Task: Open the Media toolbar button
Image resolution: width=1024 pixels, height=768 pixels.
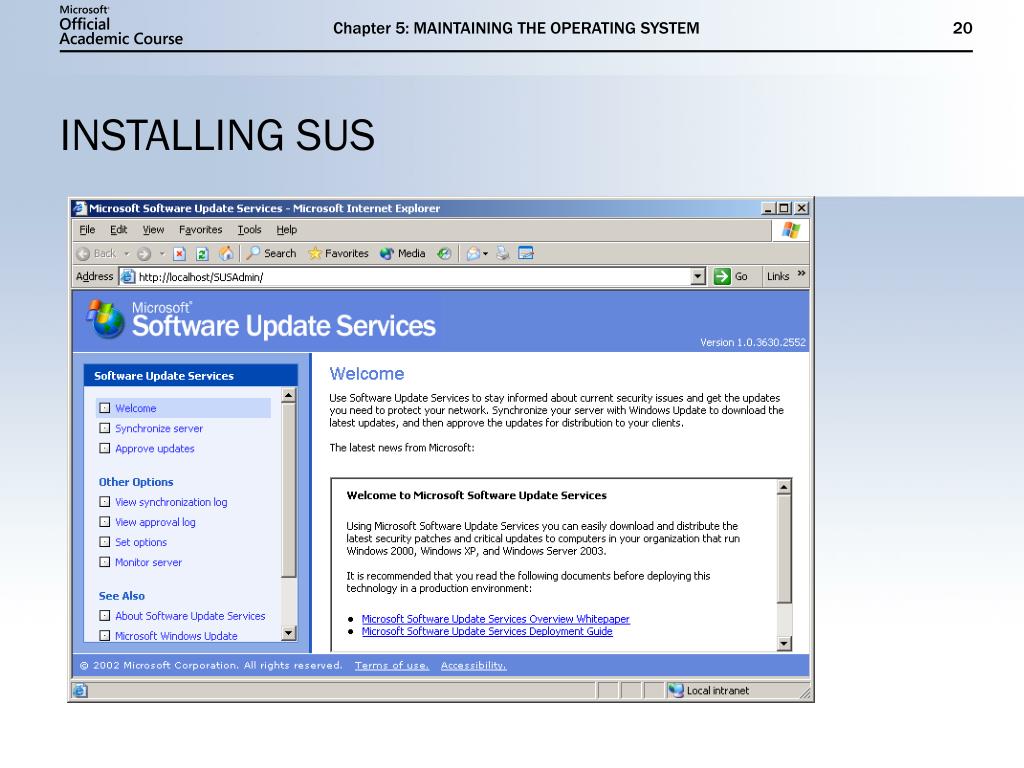Action: [x=402, y=253]
